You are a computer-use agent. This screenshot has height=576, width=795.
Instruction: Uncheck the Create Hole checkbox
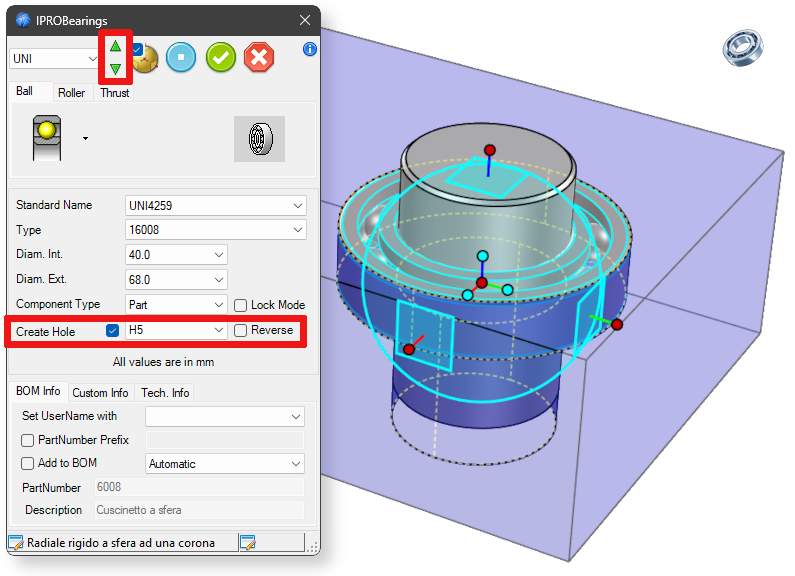113,331
